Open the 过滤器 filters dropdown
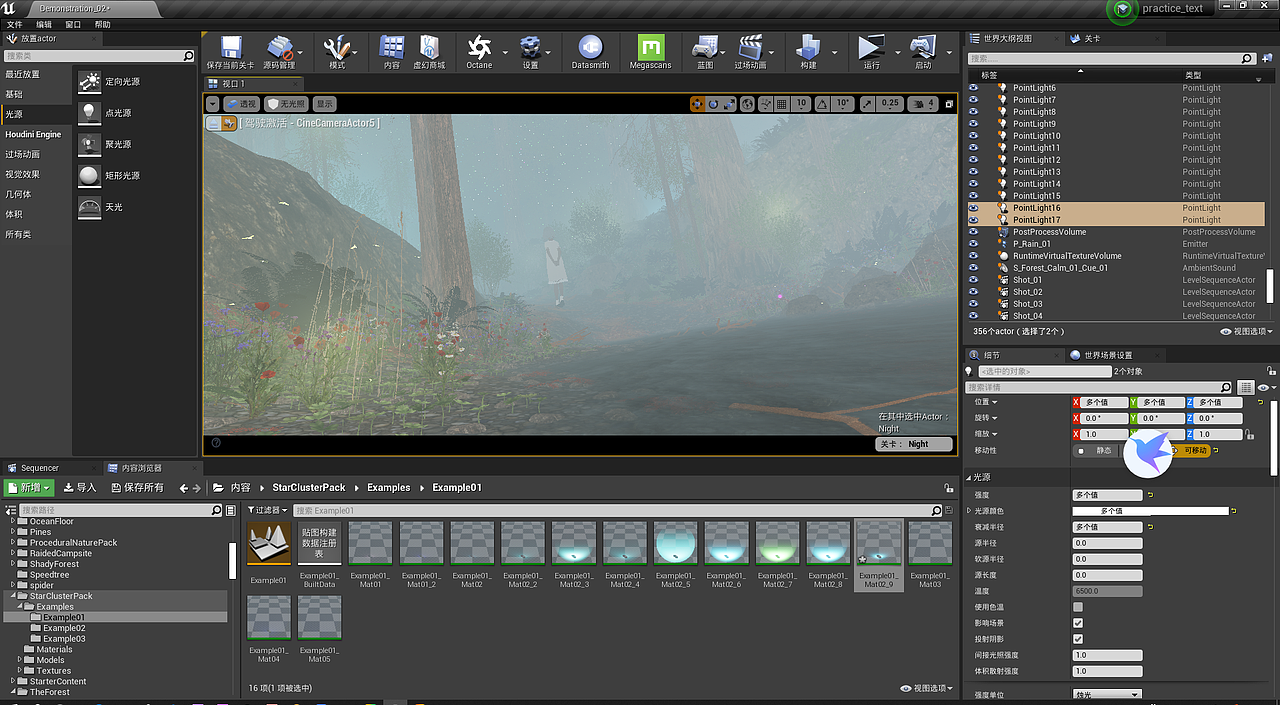1280x705 pixels. 270,510
